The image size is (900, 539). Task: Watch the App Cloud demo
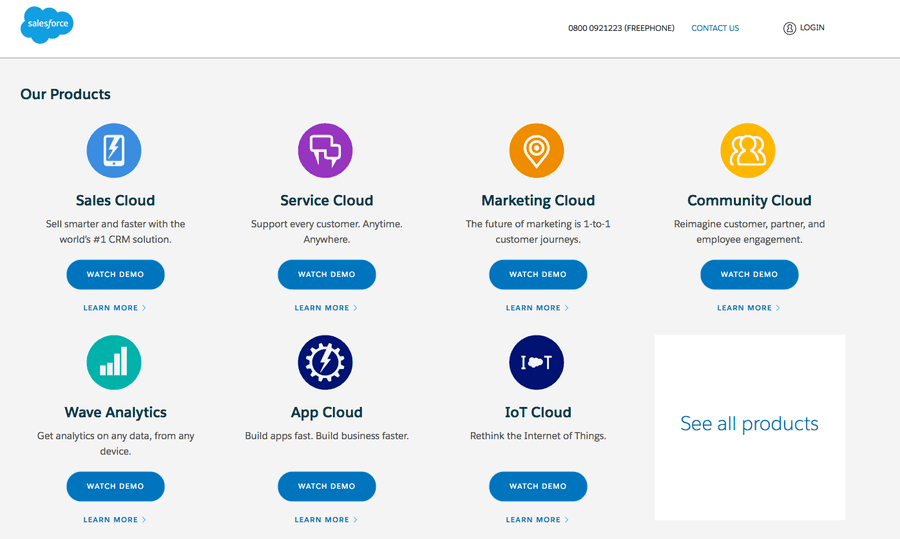(327, 486)
